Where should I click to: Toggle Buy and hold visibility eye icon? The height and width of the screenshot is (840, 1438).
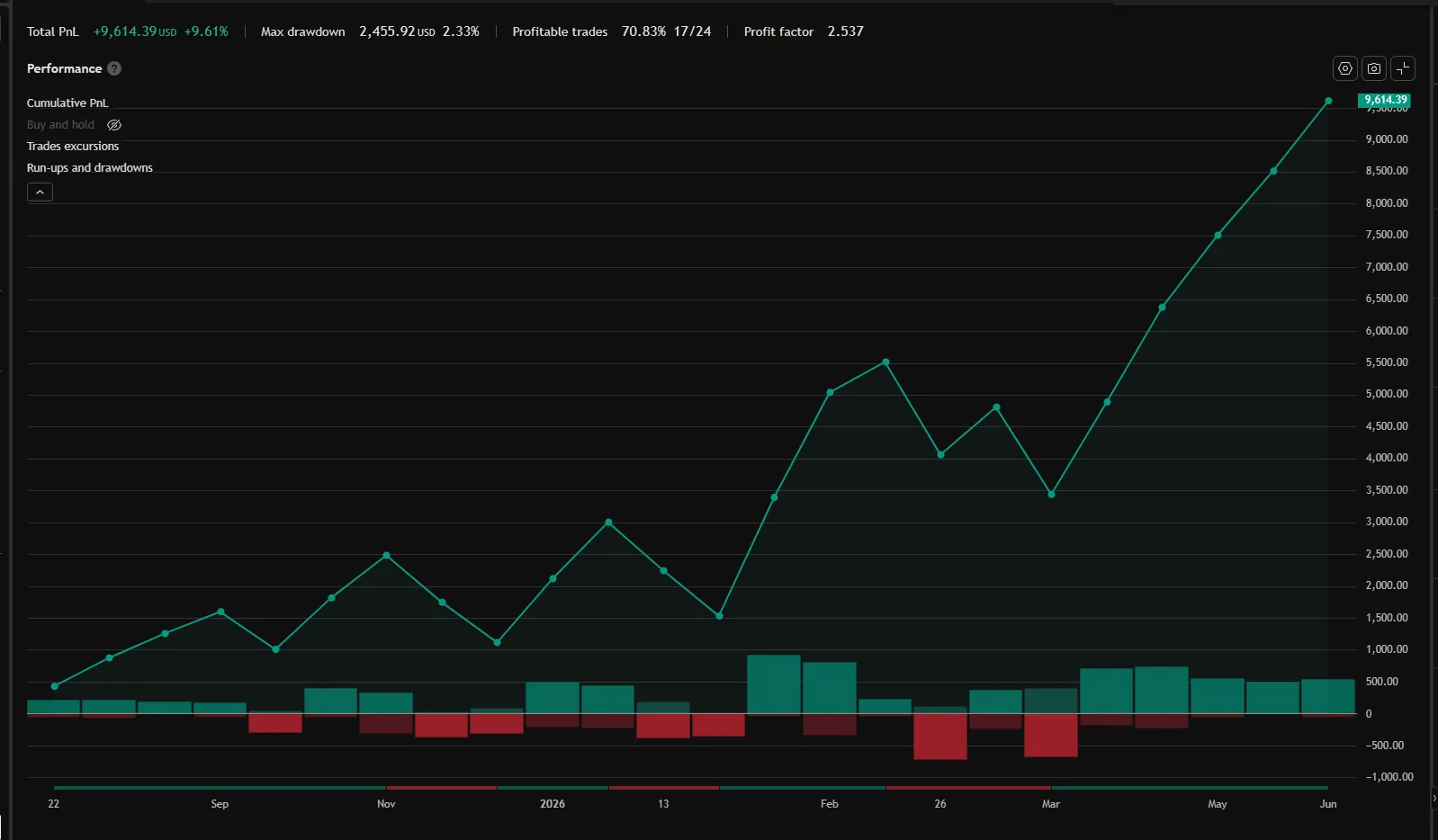[x=114, y=125]
